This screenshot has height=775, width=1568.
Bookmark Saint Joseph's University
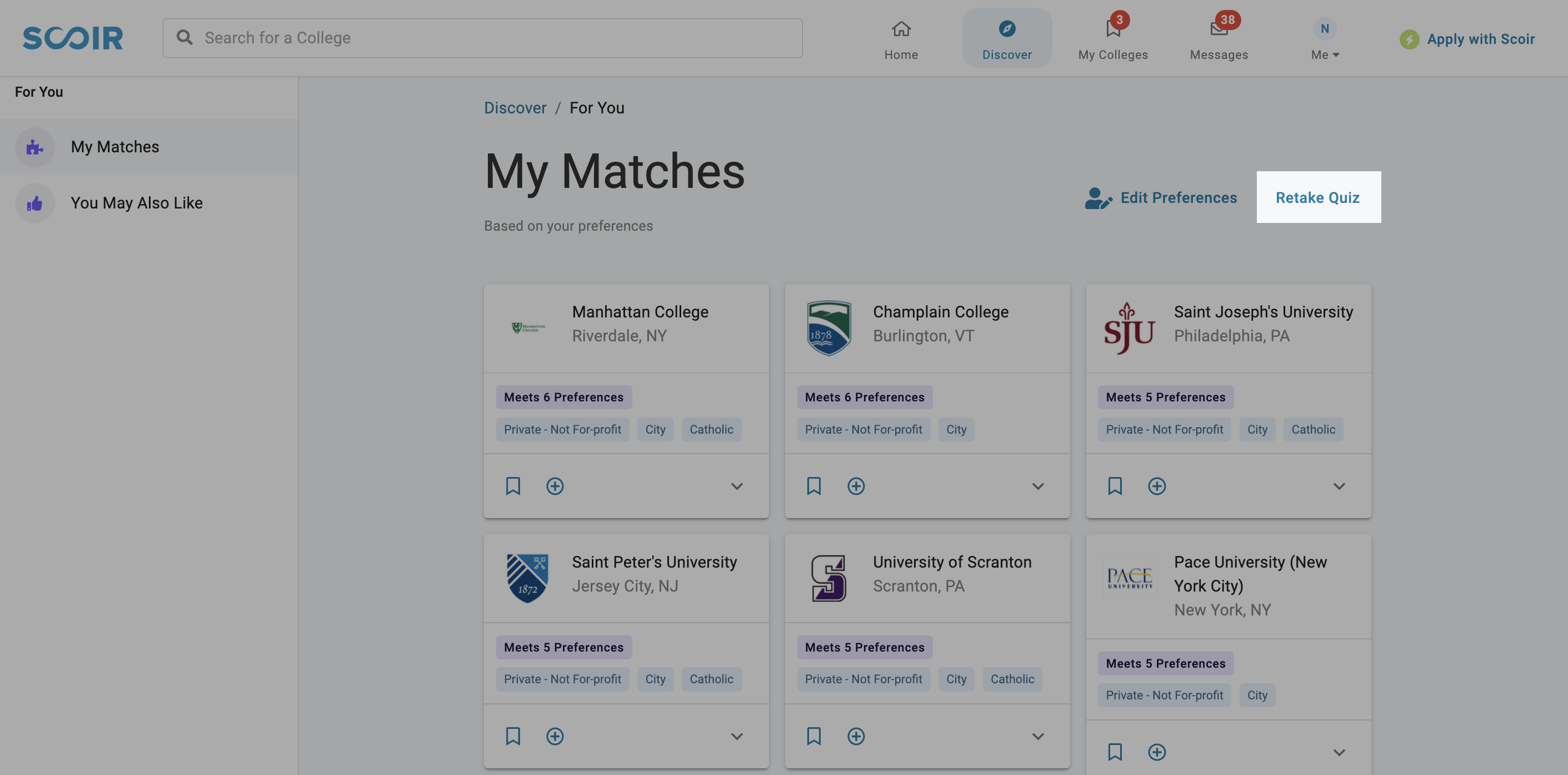(1115, 485)
